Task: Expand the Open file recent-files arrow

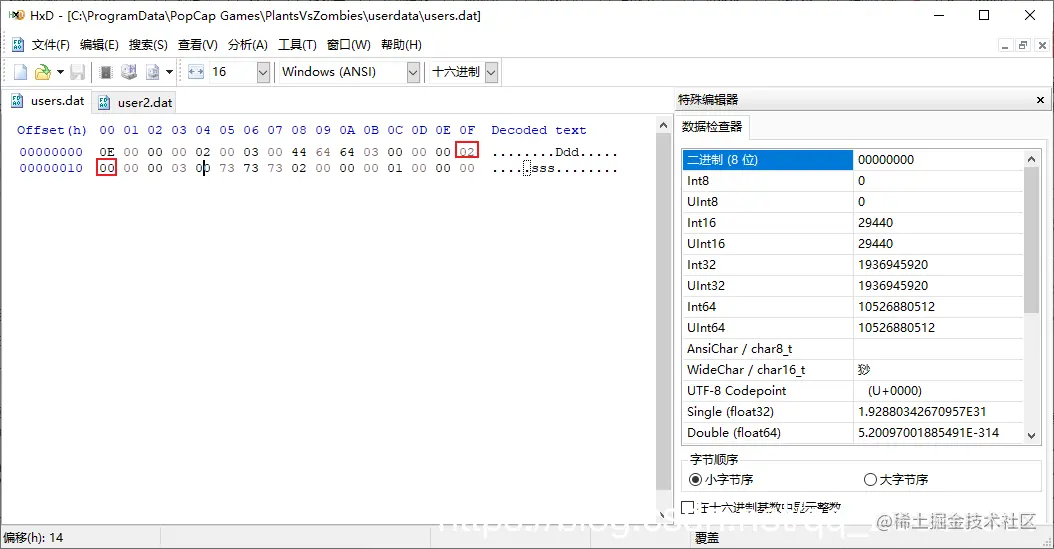Action: tap(60, 72)
